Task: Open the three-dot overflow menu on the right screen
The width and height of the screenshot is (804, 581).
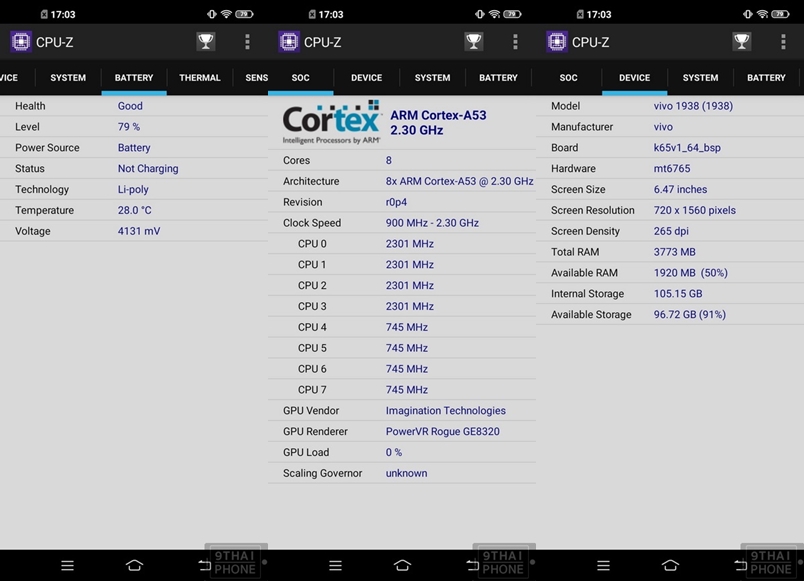Action: (783, 42)
